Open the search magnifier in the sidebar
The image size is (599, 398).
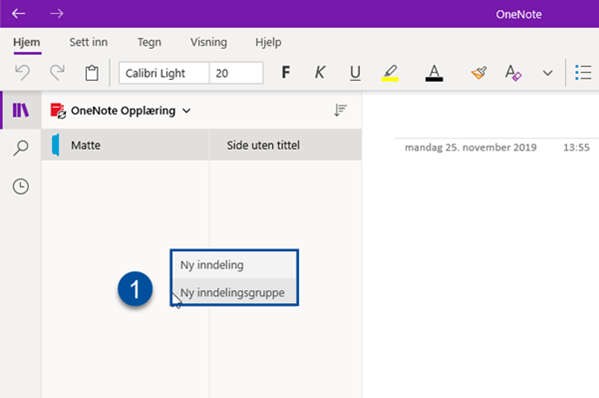coord(21,148)
